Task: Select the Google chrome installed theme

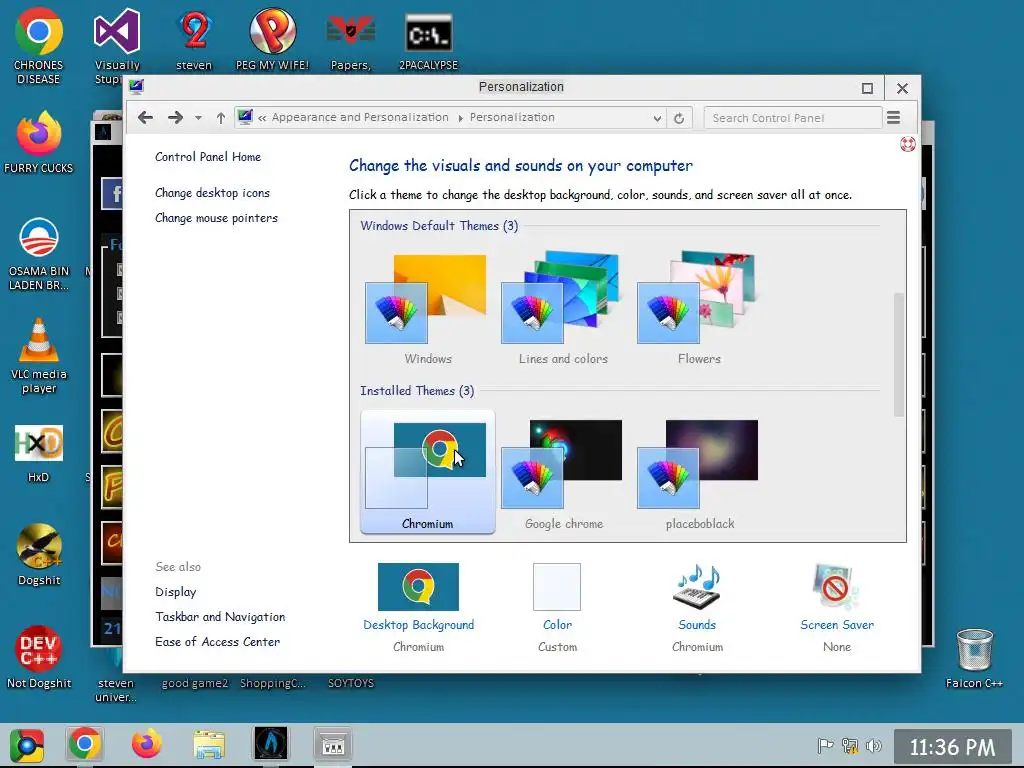Action: click(x=564, y=473)
